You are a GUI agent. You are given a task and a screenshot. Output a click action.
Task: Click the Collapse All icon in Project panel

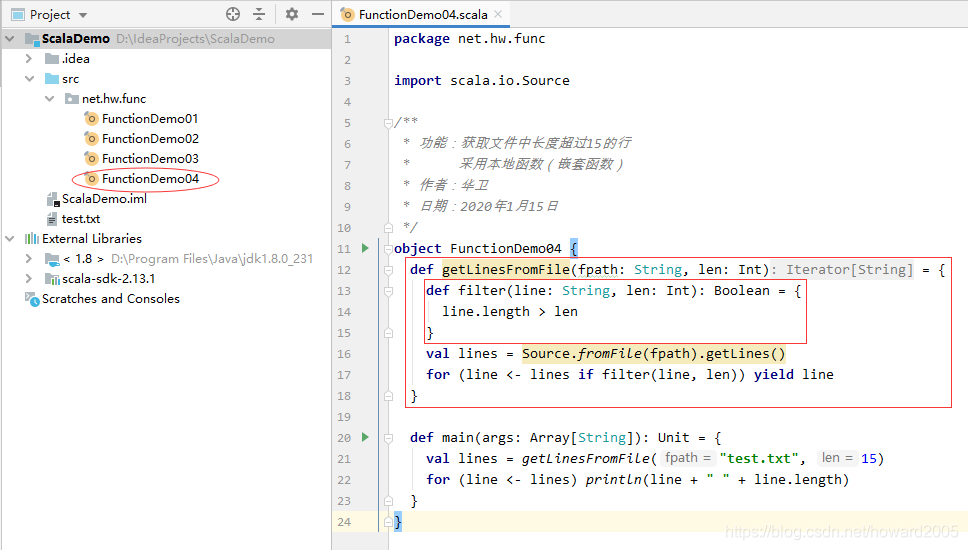259,14
